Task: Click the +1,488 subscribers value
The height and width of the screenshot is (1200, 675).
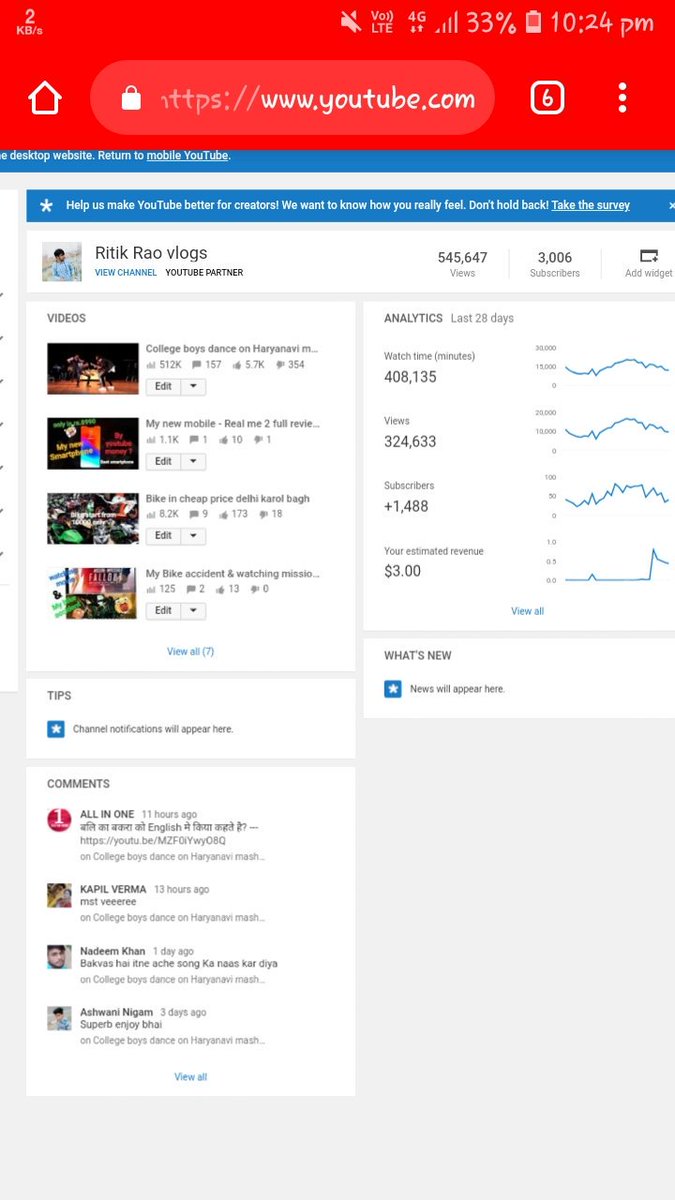Action: click(406, 506)
